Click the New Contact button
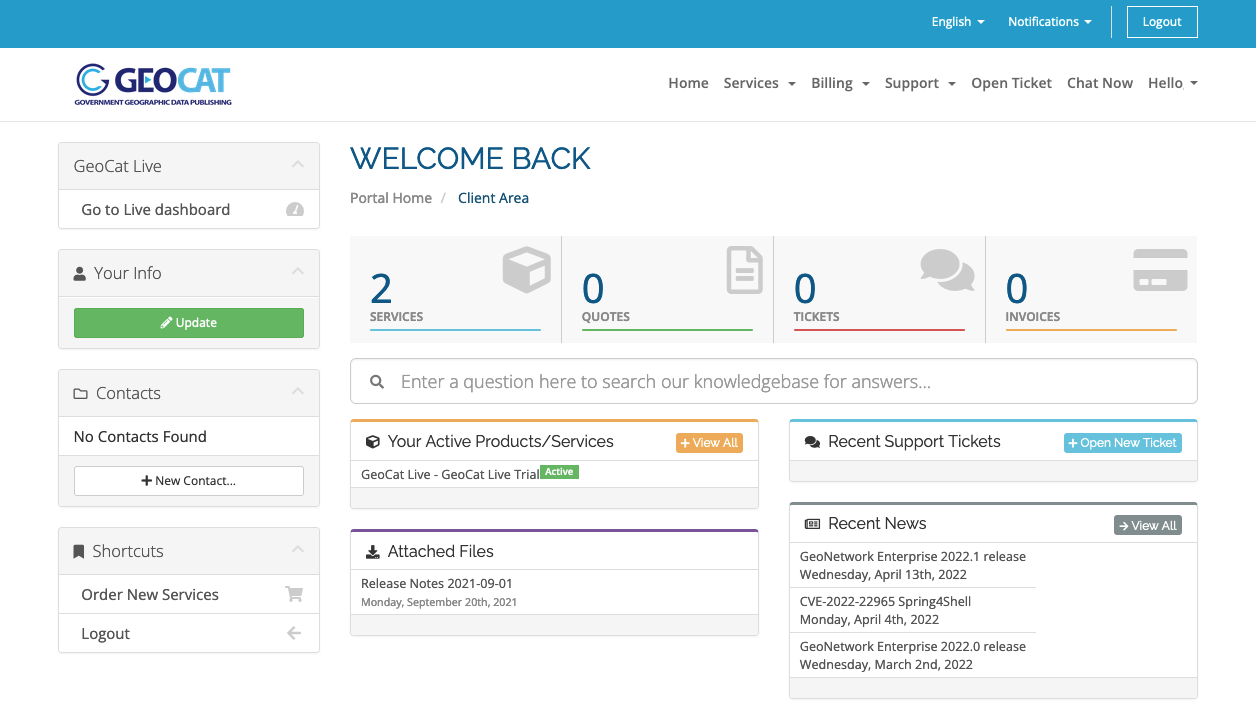1256x720 pixels. [x=189, y=481]
